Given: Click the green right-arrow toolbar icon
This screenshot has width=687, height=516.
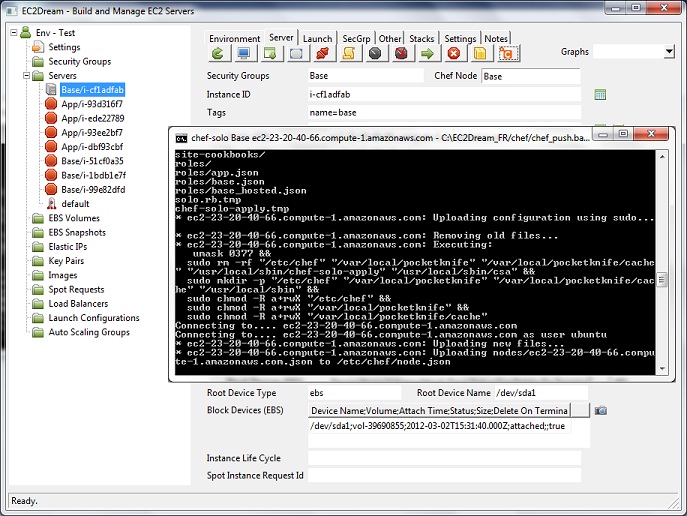Looking at the screenshot, I should (428, 53).
